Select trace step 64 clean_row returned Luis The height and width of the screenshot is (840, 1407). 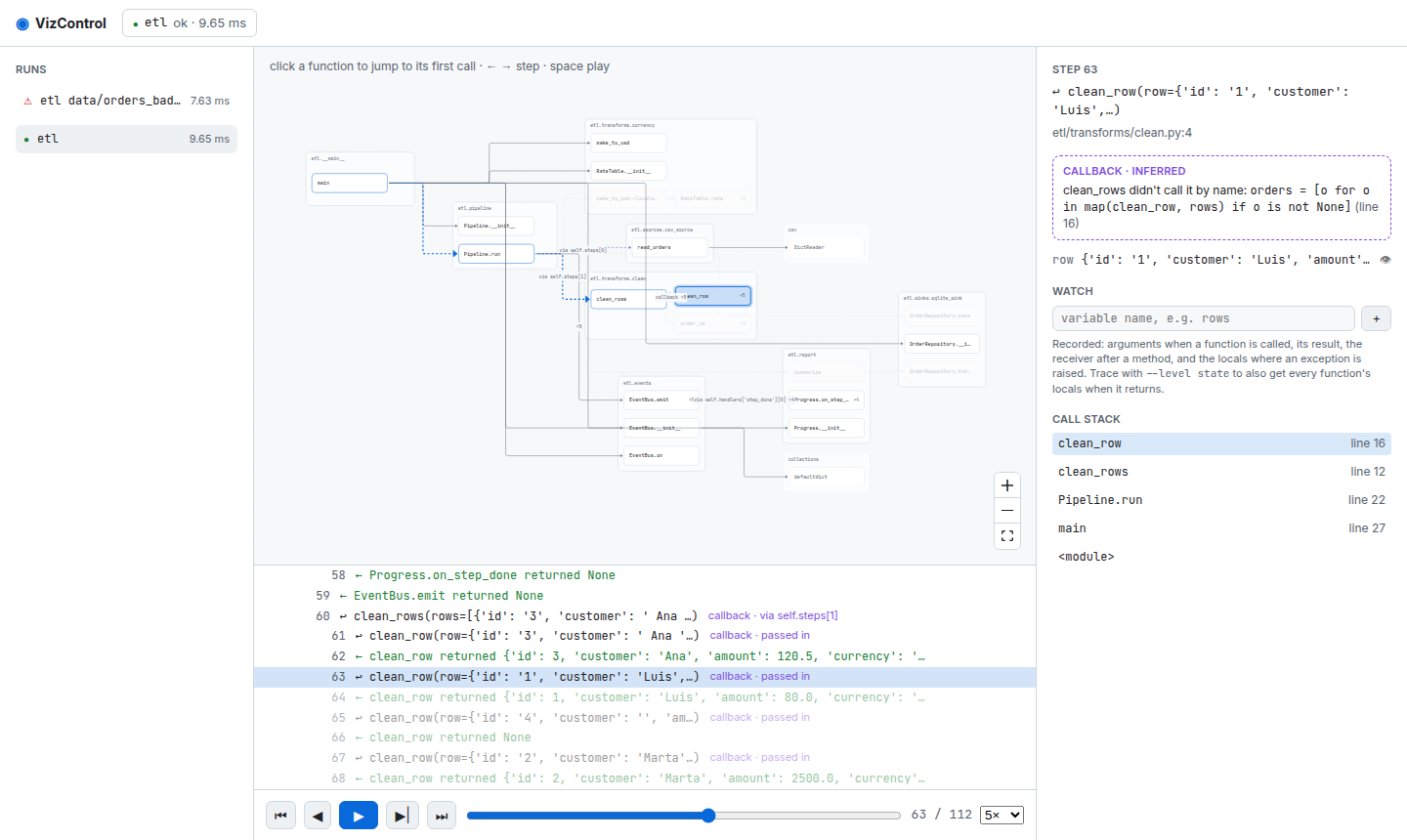coord(645,697)
